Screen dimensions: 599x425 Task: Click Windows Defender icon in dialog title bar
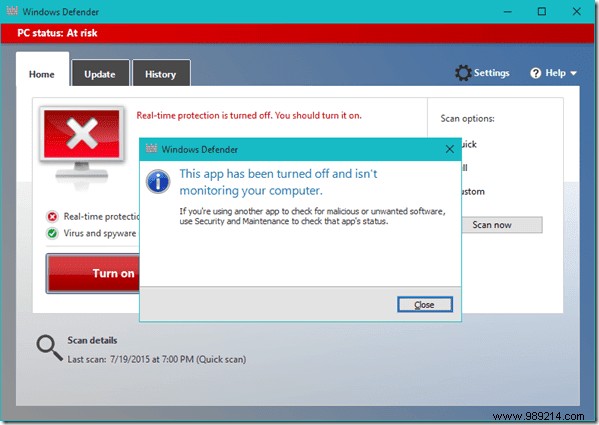pos(152,149)
